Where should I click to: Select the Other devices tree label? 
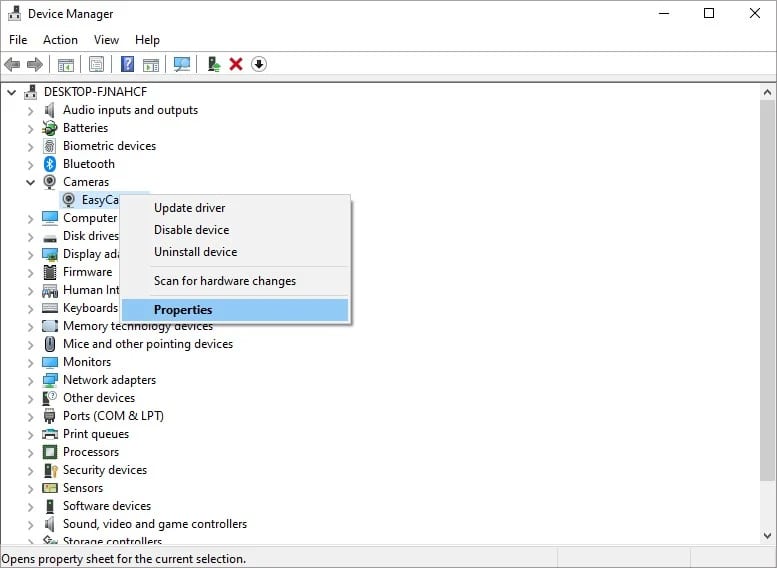click(x=99, y=398)
